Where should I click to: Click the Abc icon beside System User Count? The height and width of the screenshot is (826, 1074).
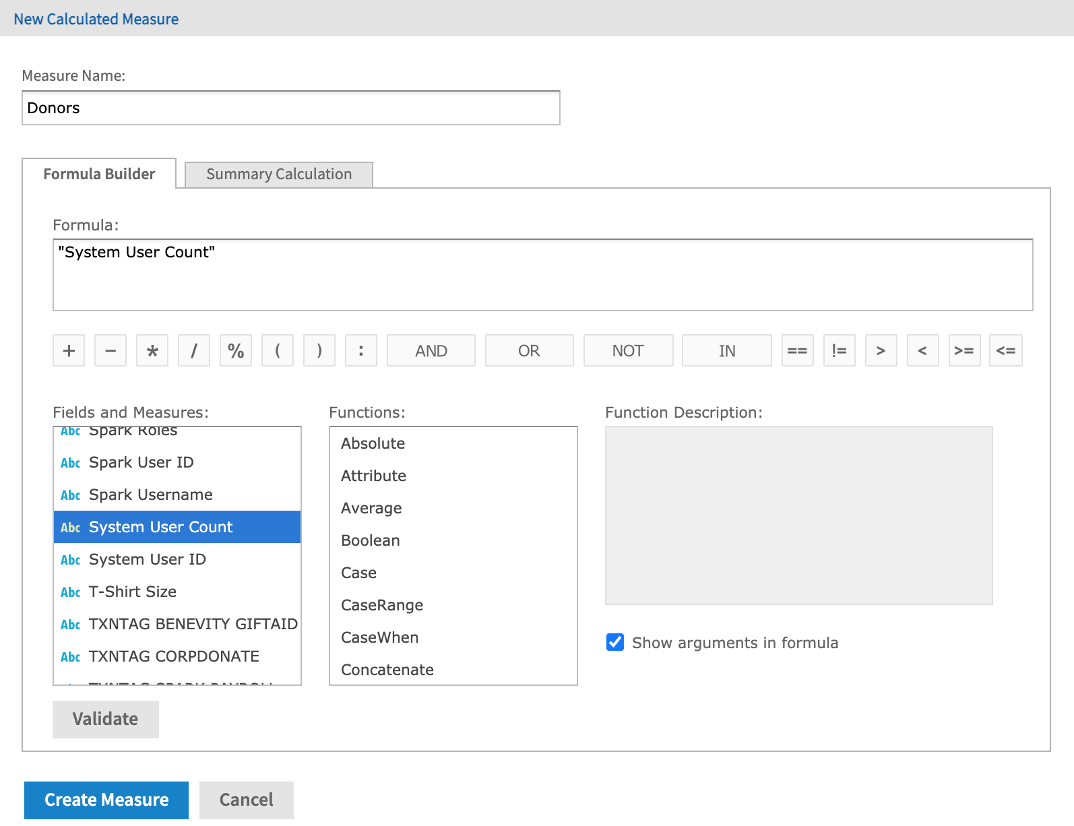[x=71, y=527]
